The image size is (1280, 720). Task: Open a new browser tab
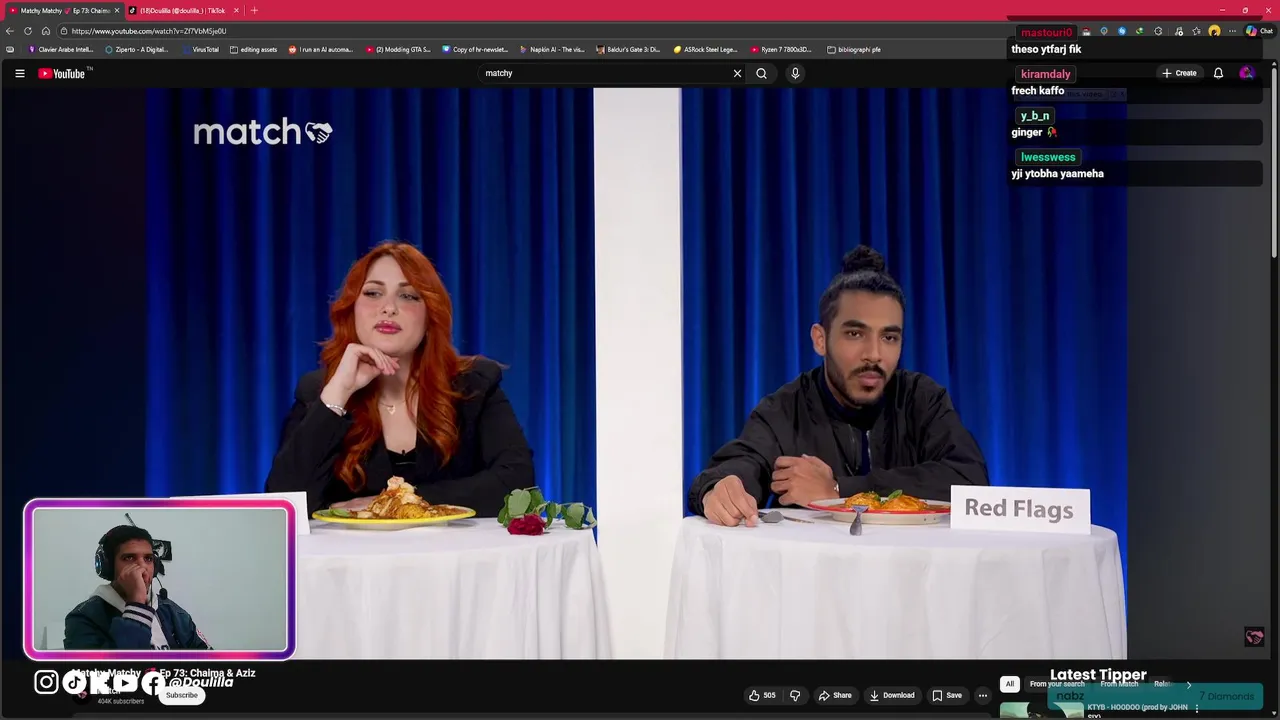point(254,10)
